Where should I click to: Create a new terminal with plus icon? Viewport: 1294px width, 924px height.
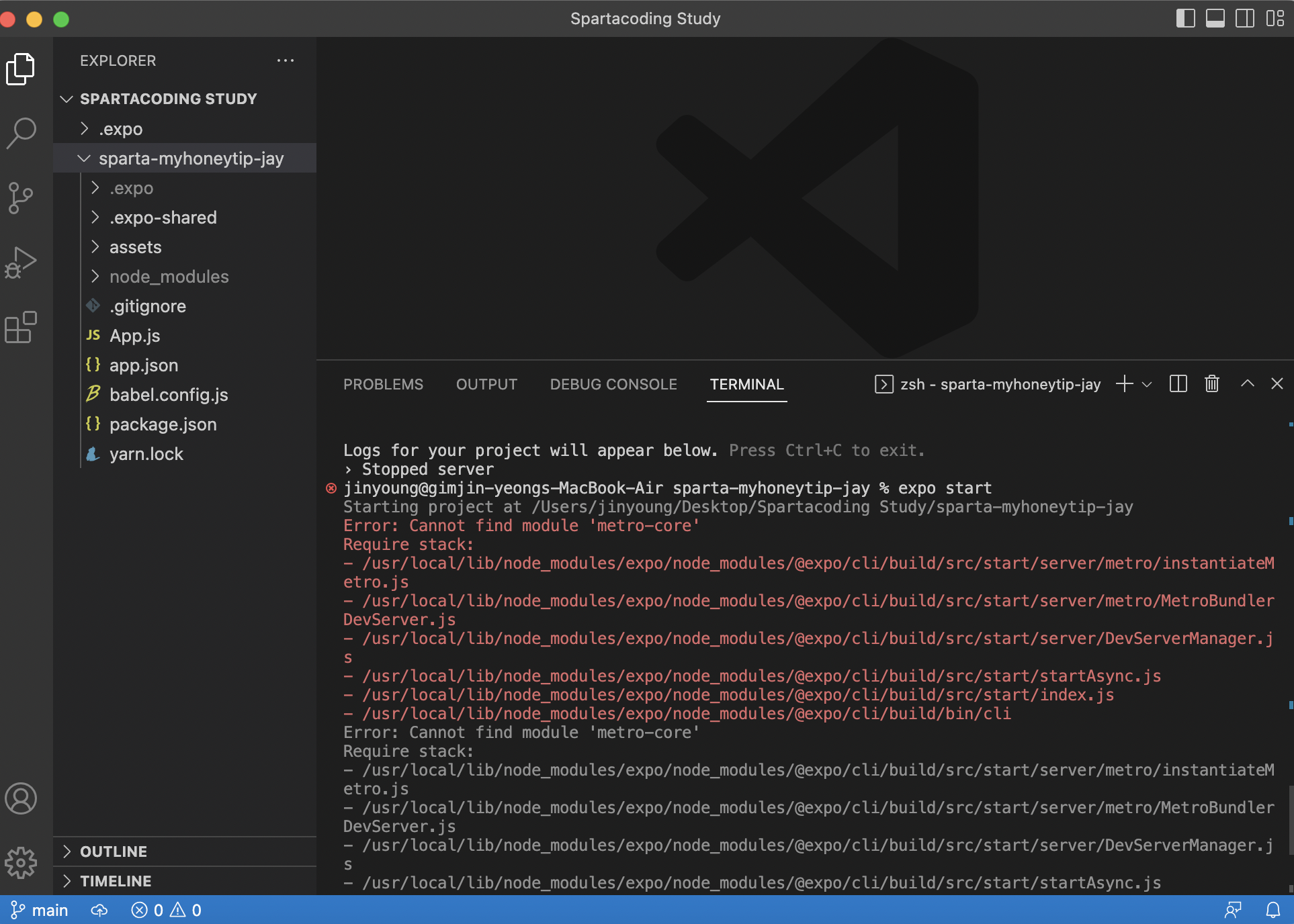pos(1124,384)
